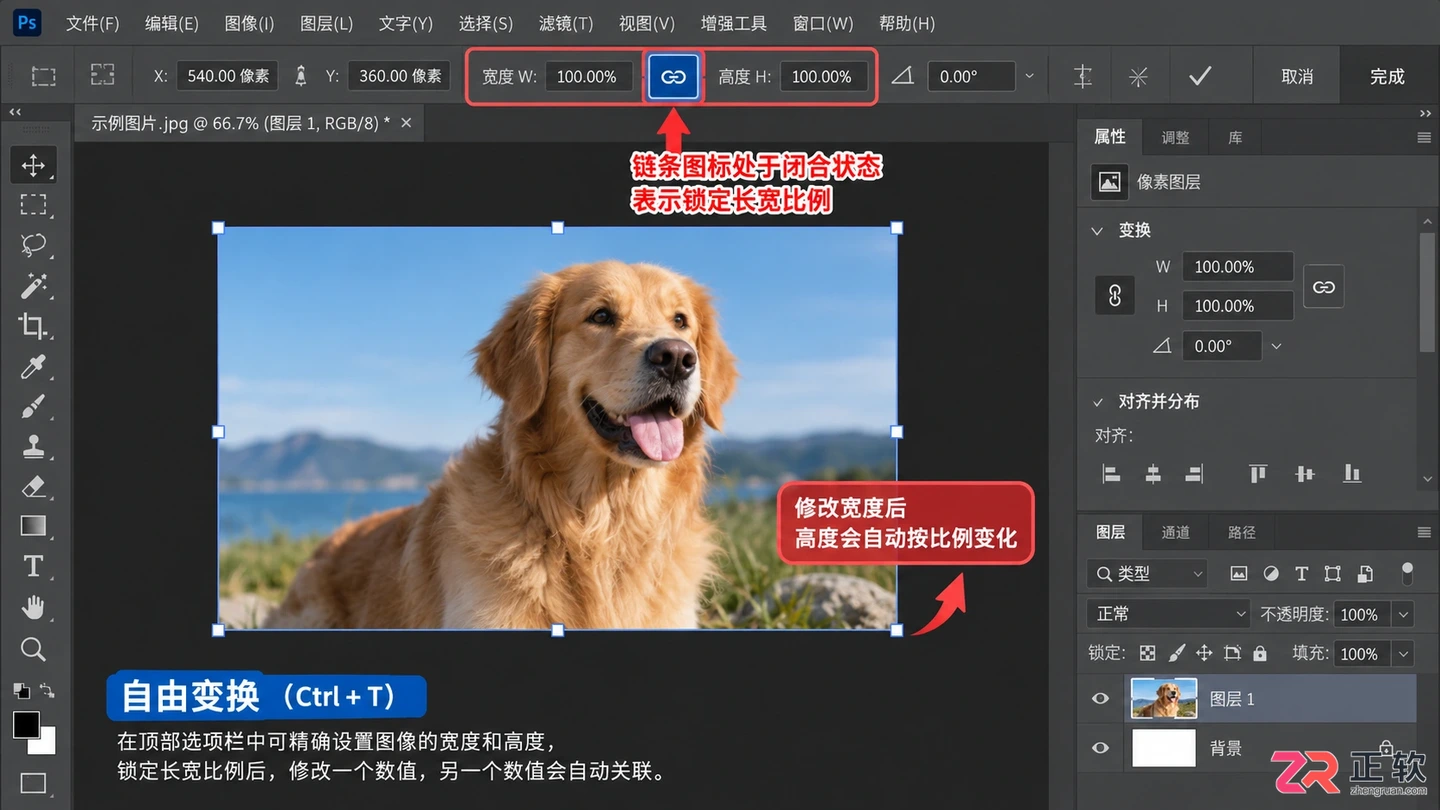Open the rotation angle dropdown in options bar

(1030, 76)
